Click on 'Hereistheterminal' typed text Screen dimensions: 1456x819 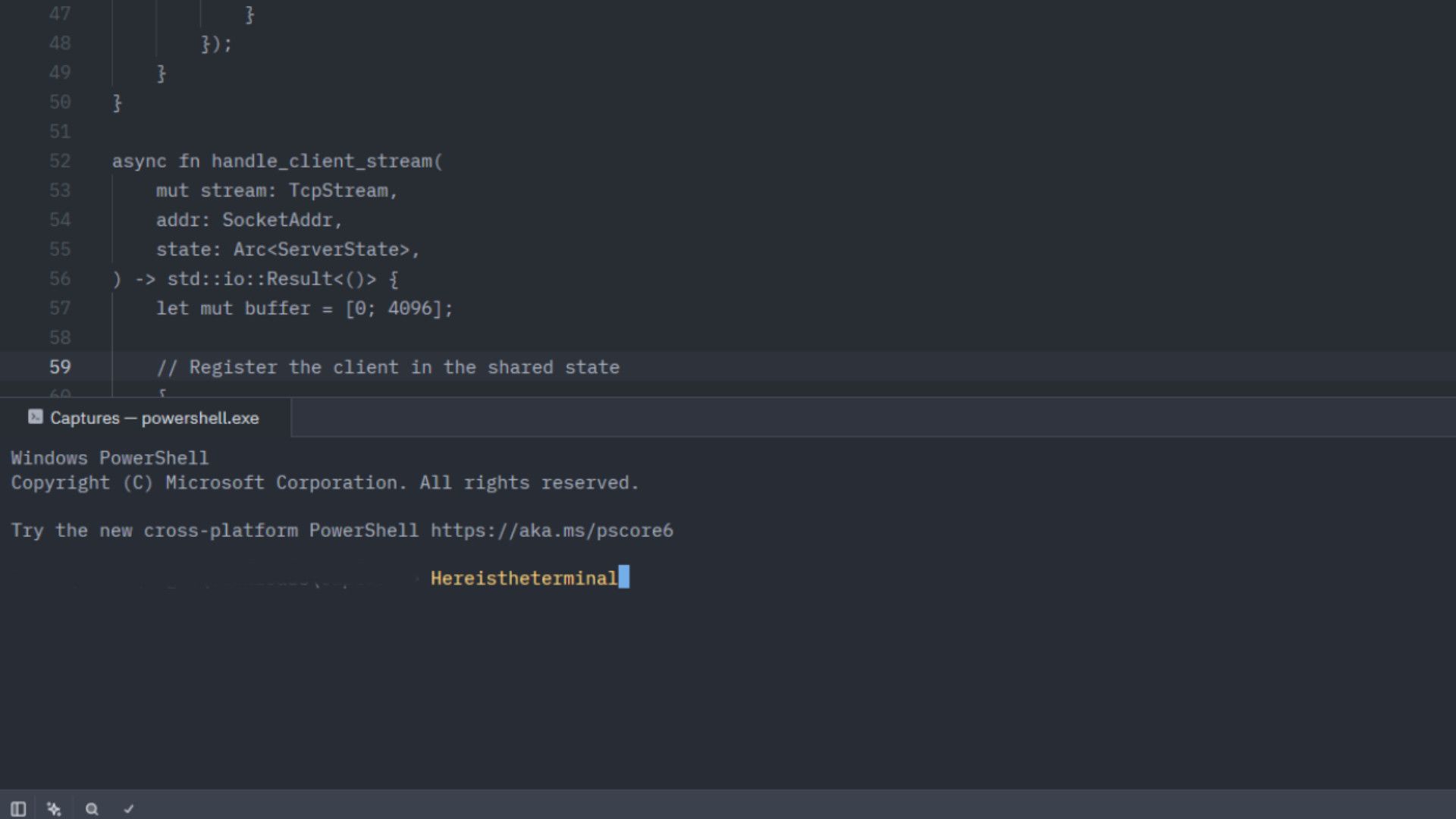(524, 579)
